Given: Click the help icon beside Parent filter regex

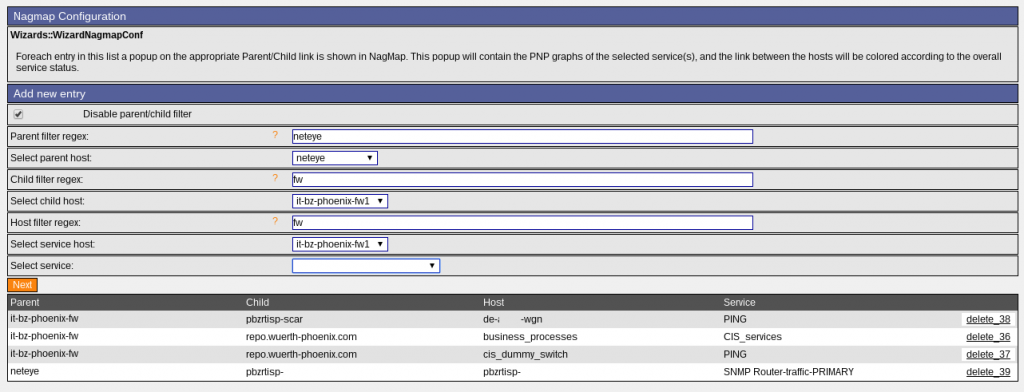Looking at the screenshot, I should click(275, 135).
